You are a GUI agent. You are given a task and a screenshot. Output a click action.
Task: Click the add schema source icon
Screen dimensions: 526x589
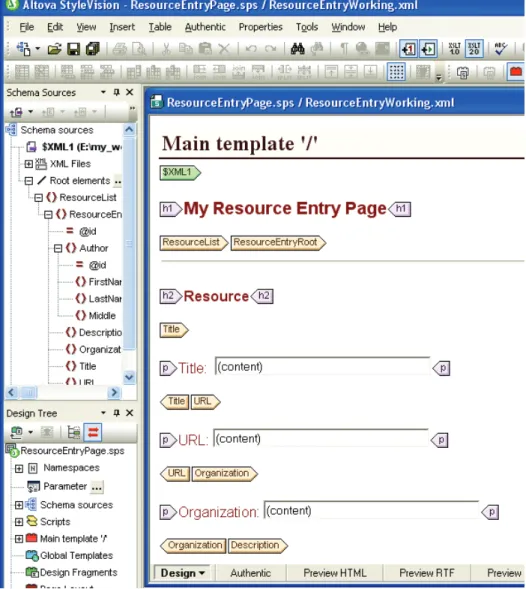point(16,112)
